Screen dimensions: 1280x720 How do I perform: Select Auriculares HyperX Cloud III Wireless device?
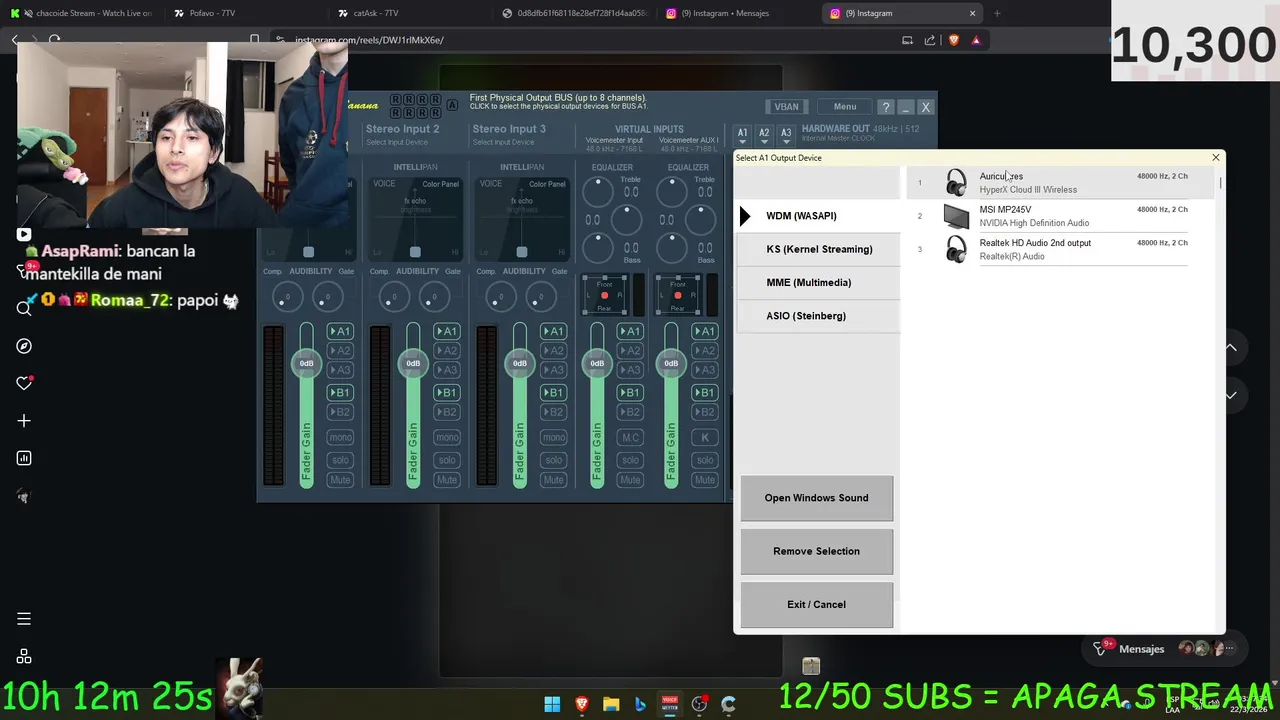1061,182
